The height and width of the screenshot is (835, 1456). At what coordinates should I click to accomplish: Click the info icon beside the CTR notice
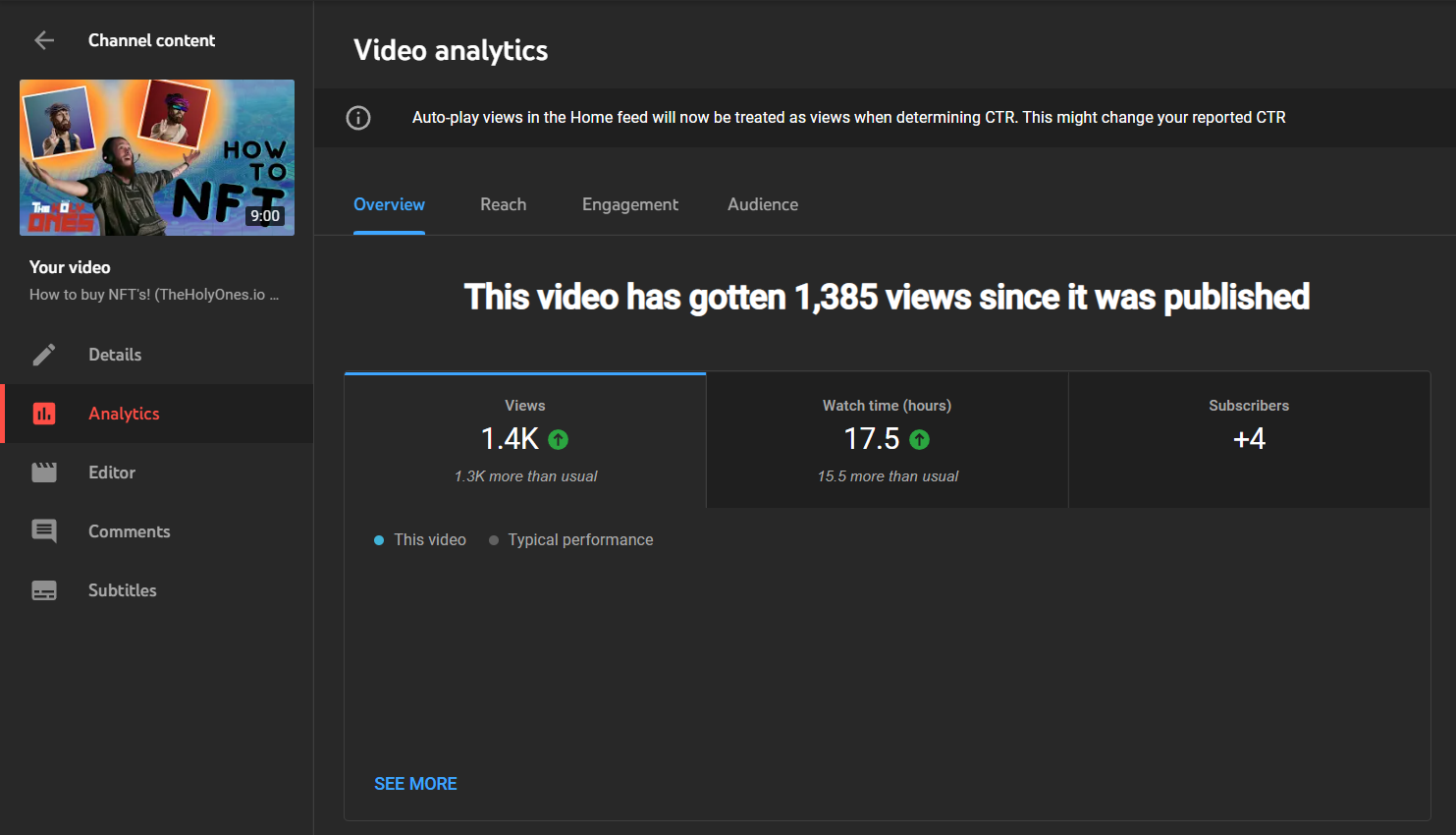tap(358, 117)
